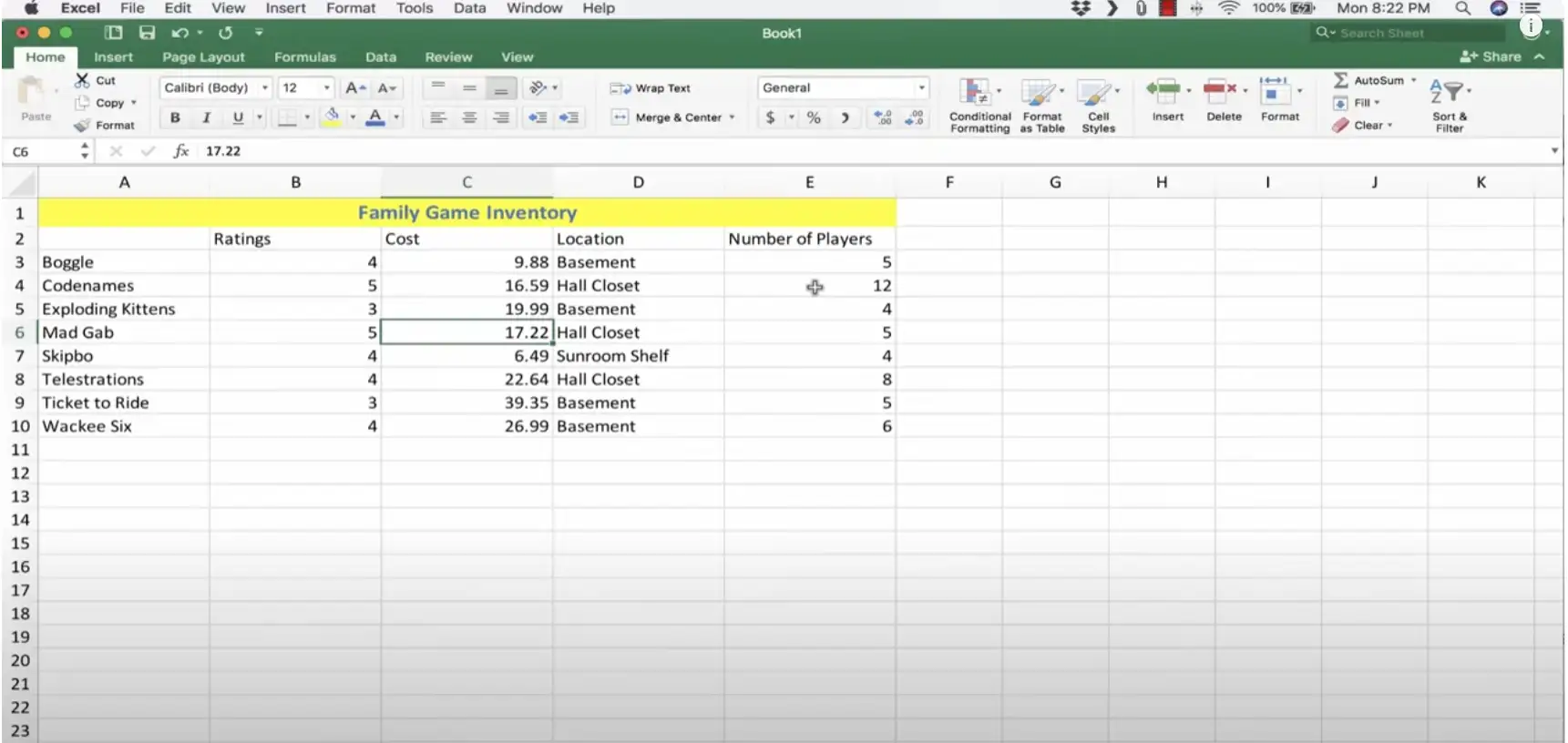
Task: Expand the General number format dropdown
Action: click(921, 88)
